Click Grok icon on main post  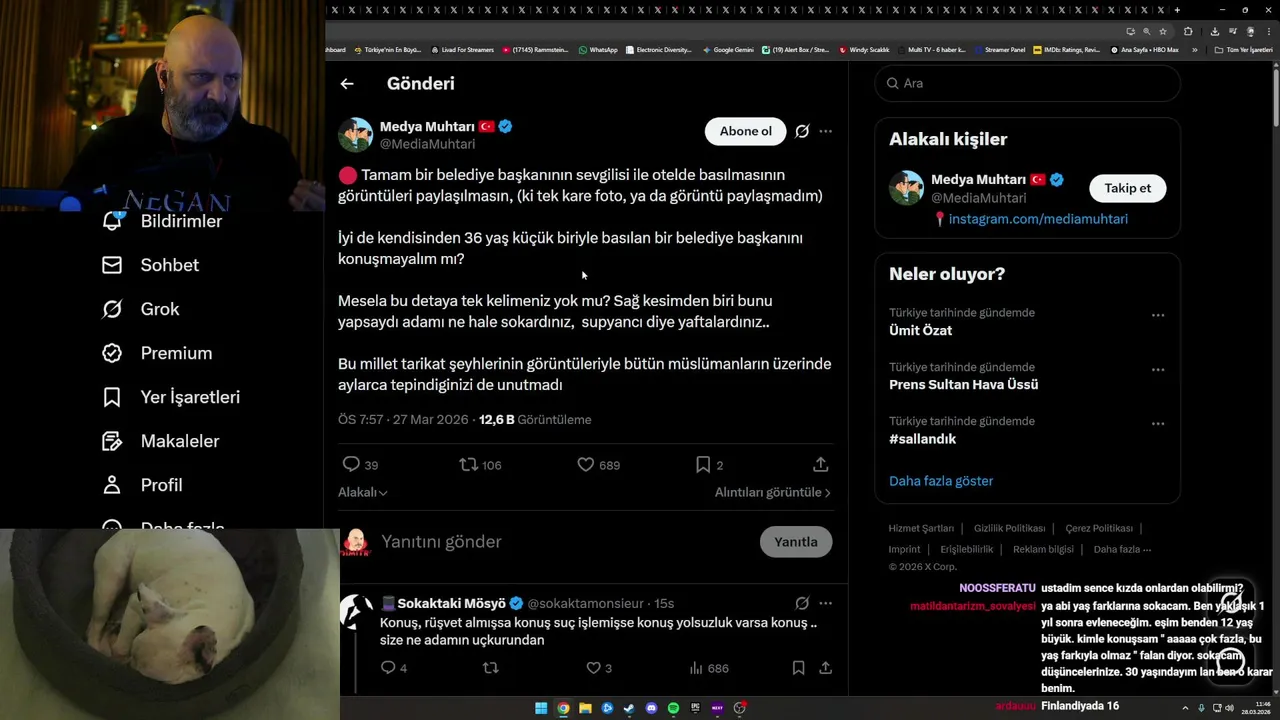point(802,131)
